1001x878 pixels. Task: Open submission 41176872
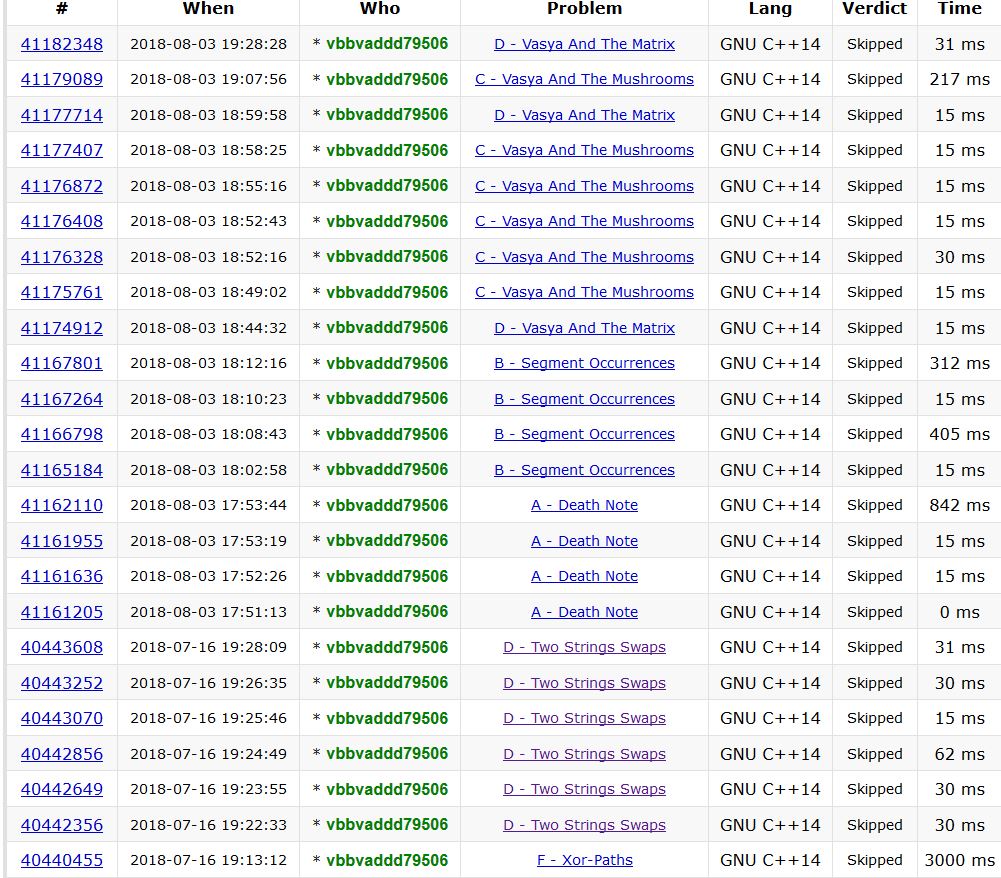(62, 186)
